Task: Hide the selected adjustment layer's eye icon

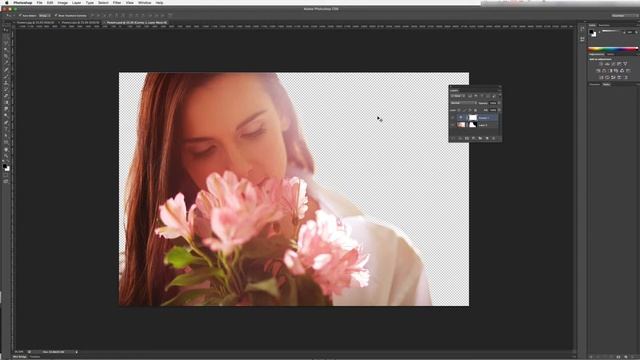Action: point(453,118)
